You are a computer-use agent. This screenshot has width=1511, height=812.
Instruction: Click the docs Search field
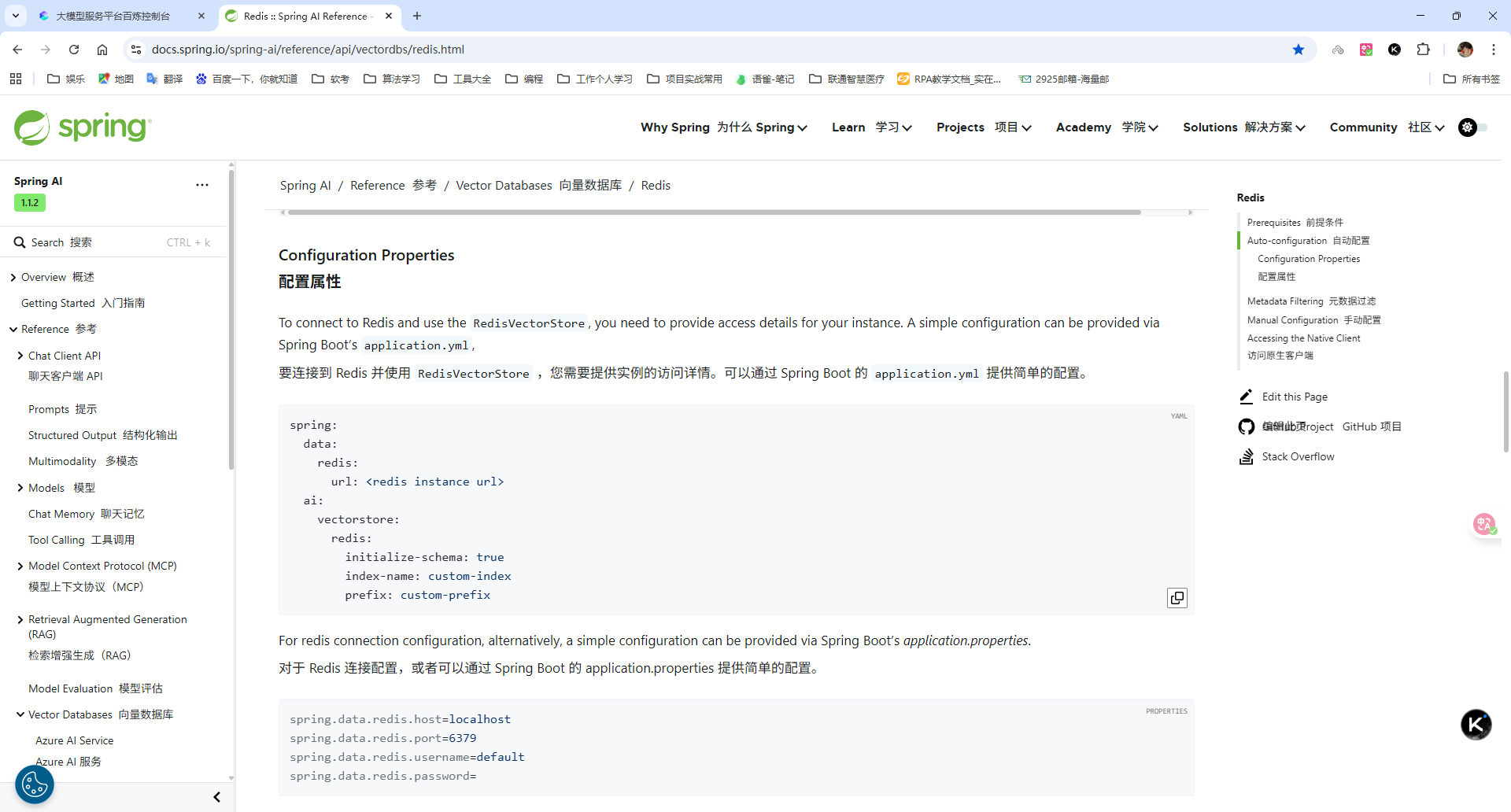94,242
